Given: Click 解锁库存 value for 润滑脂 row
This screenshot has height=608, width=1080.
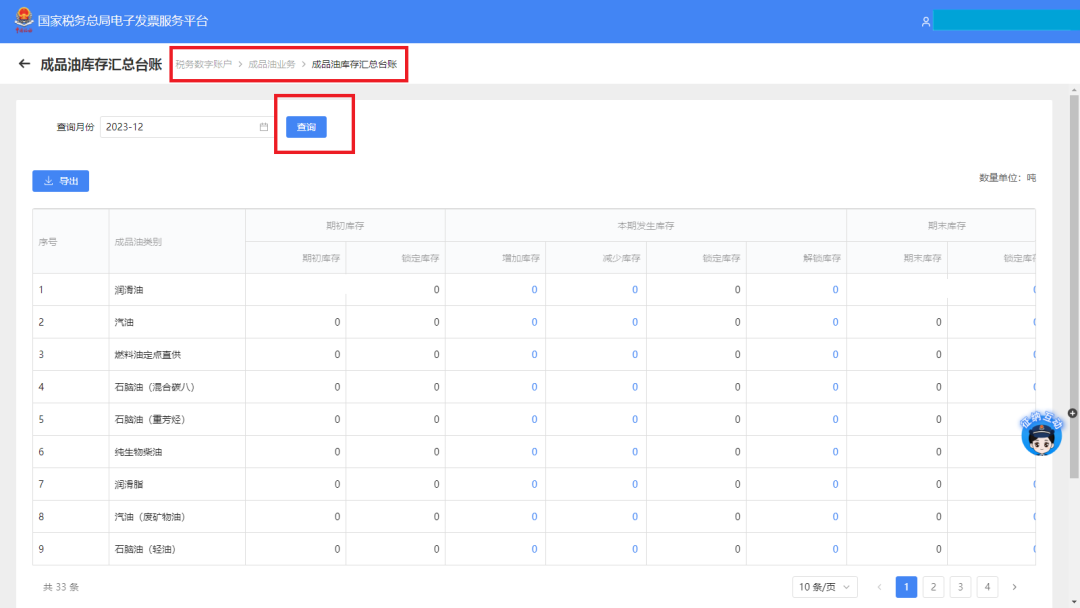Looking at the screenshot, I should click(835, 484).
